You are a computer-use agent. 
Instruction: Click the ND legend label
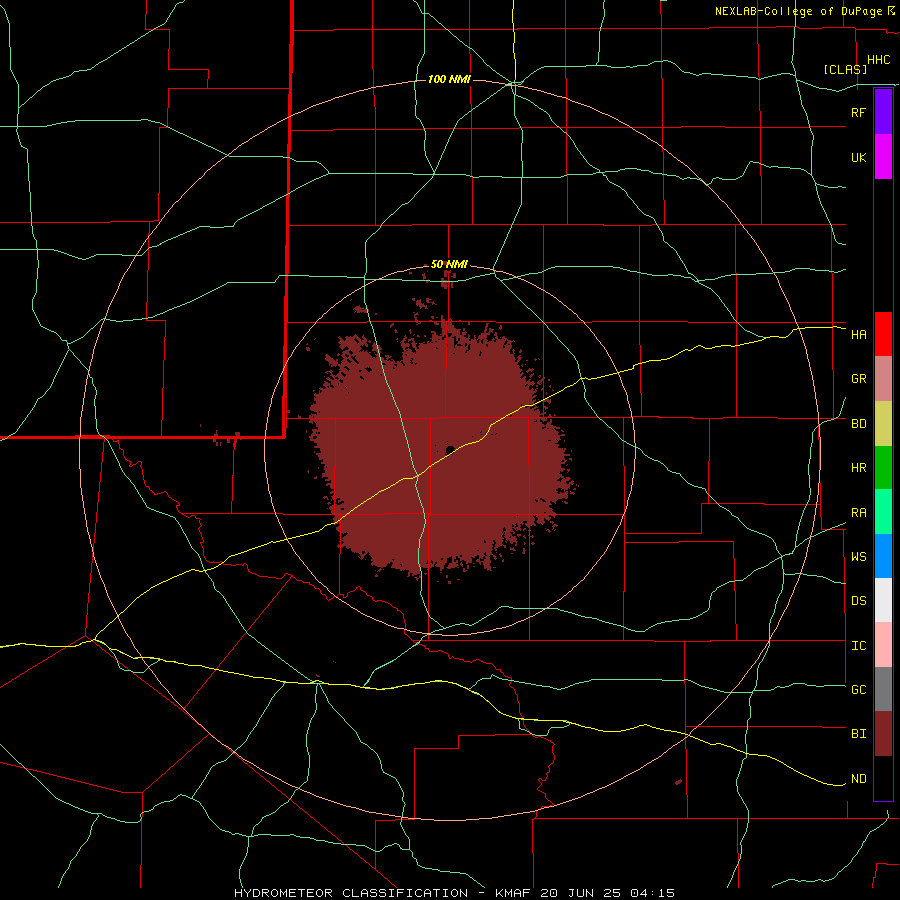(859, 779)
